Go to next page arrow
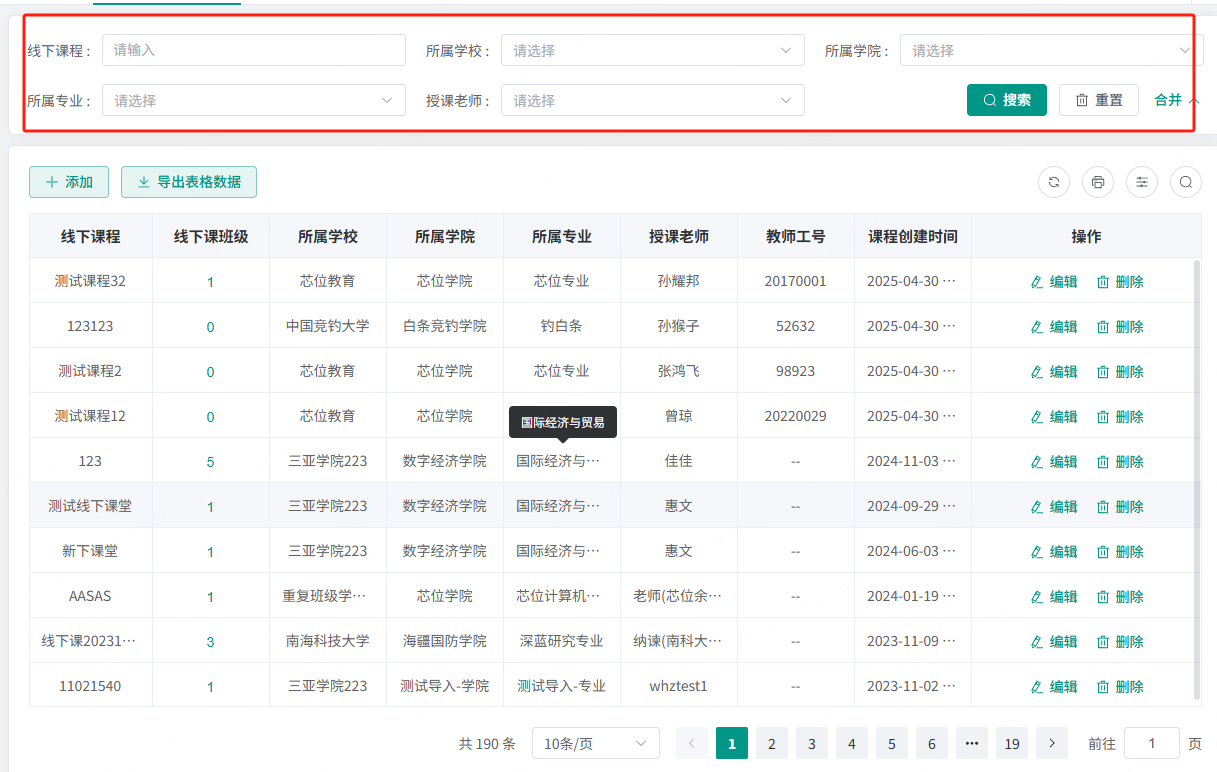Image resolution: width=1217 pixels, height=772 pixels. click(1052, 743)
